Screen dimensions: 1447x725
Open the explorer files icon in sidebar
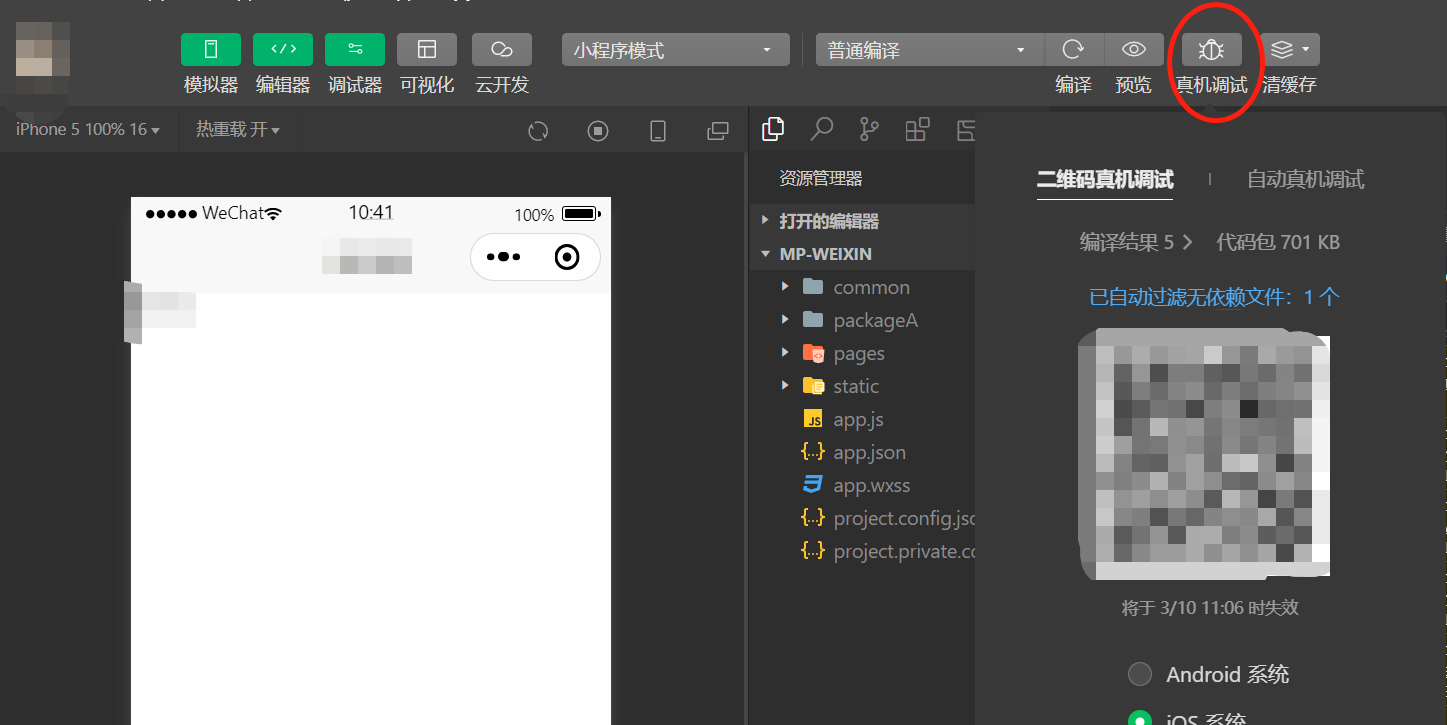pos(773,129)
